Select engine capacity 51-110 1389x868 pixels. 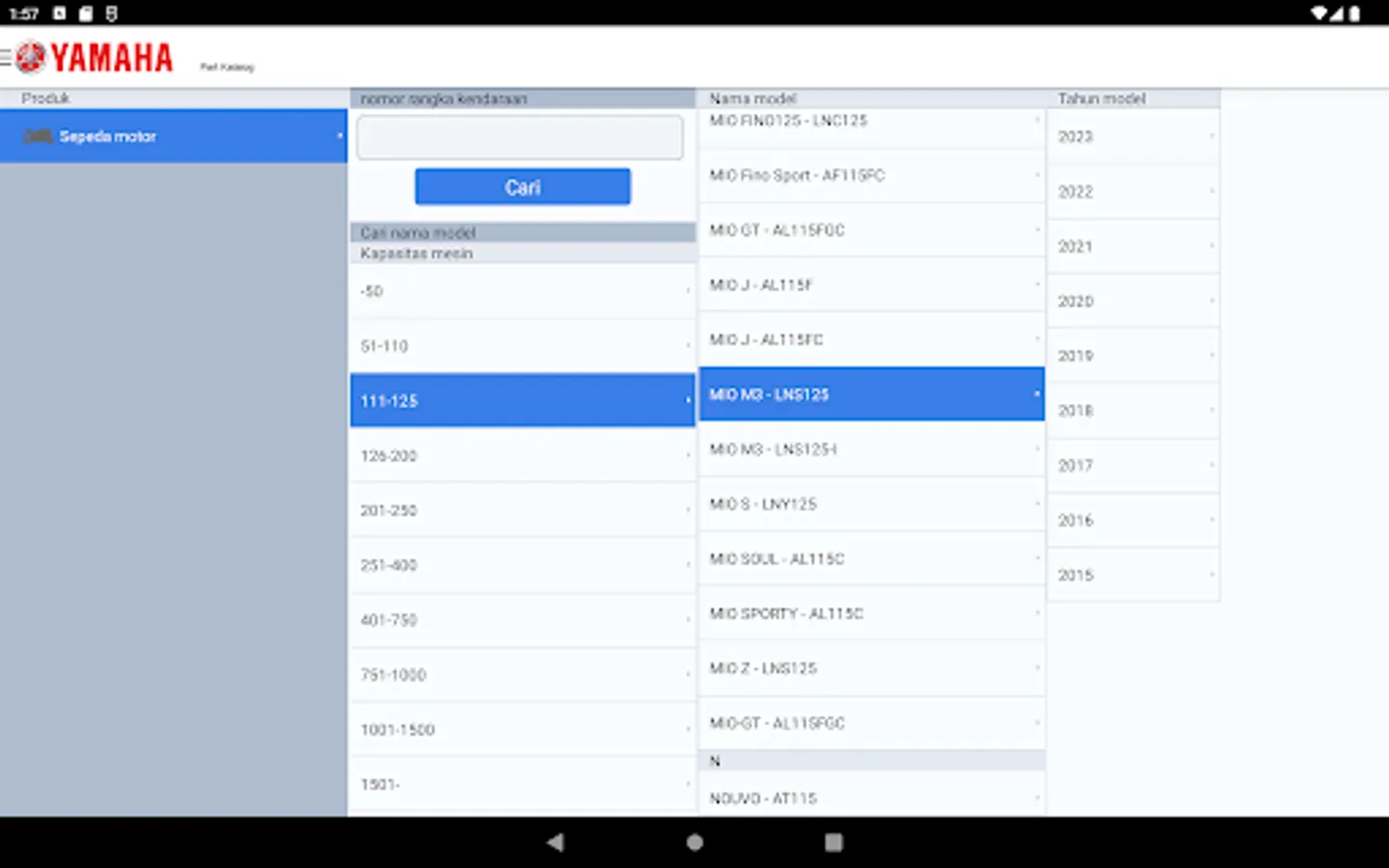522,346
